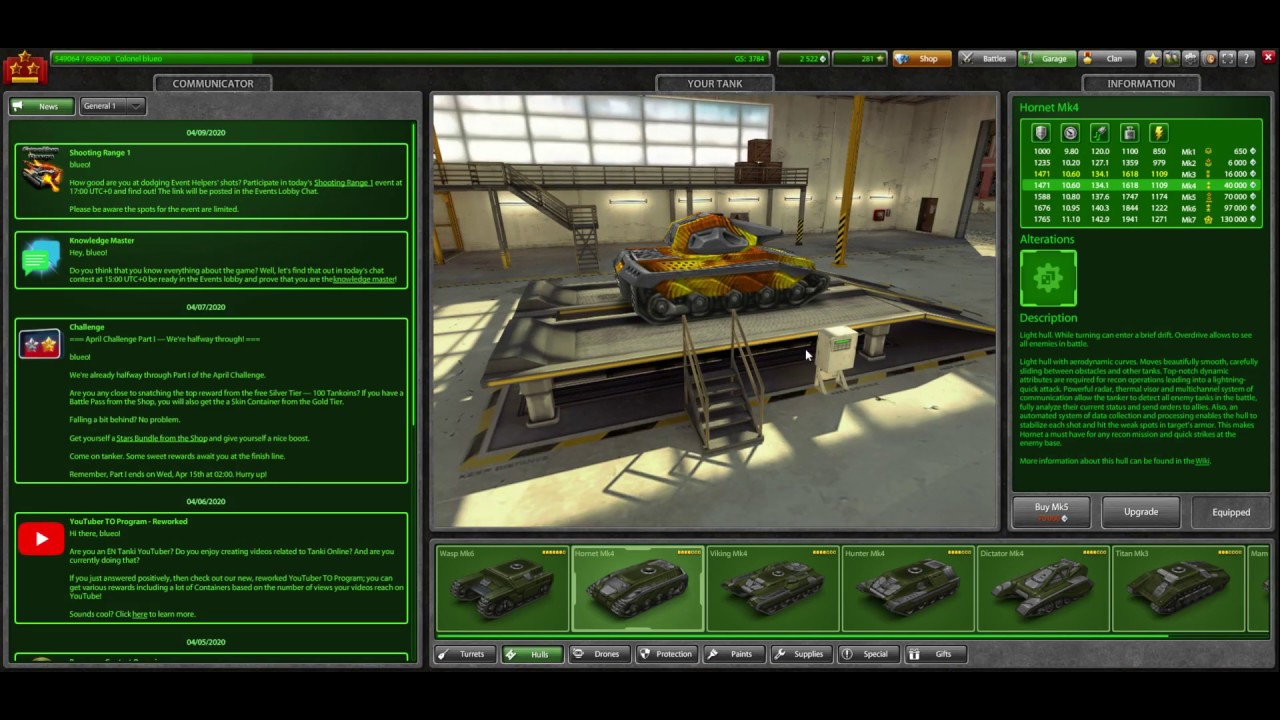The width and height of the screenshot is (1280, 720).
Task: Select the Hornet Mk4 hull thumbnail
Action: click(x=637, y=589)
